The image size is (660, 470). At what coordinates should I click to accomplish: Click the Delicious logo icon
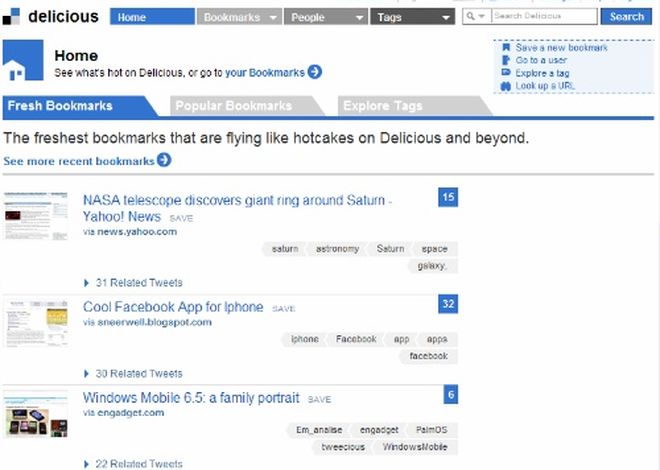[x=11, y=16]
